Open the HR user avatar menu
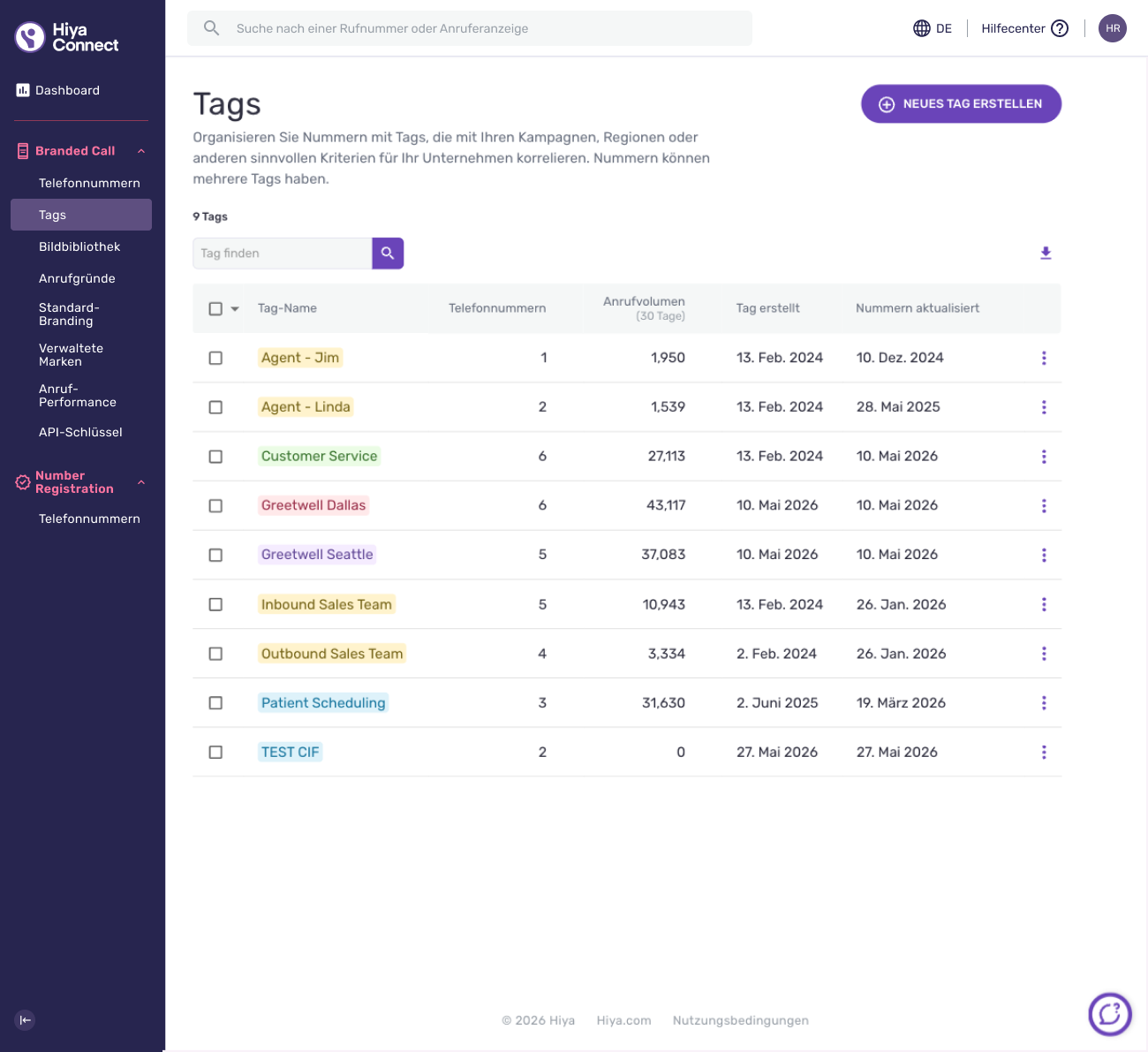1148x1052 pixels. [x=1113, y=28]
